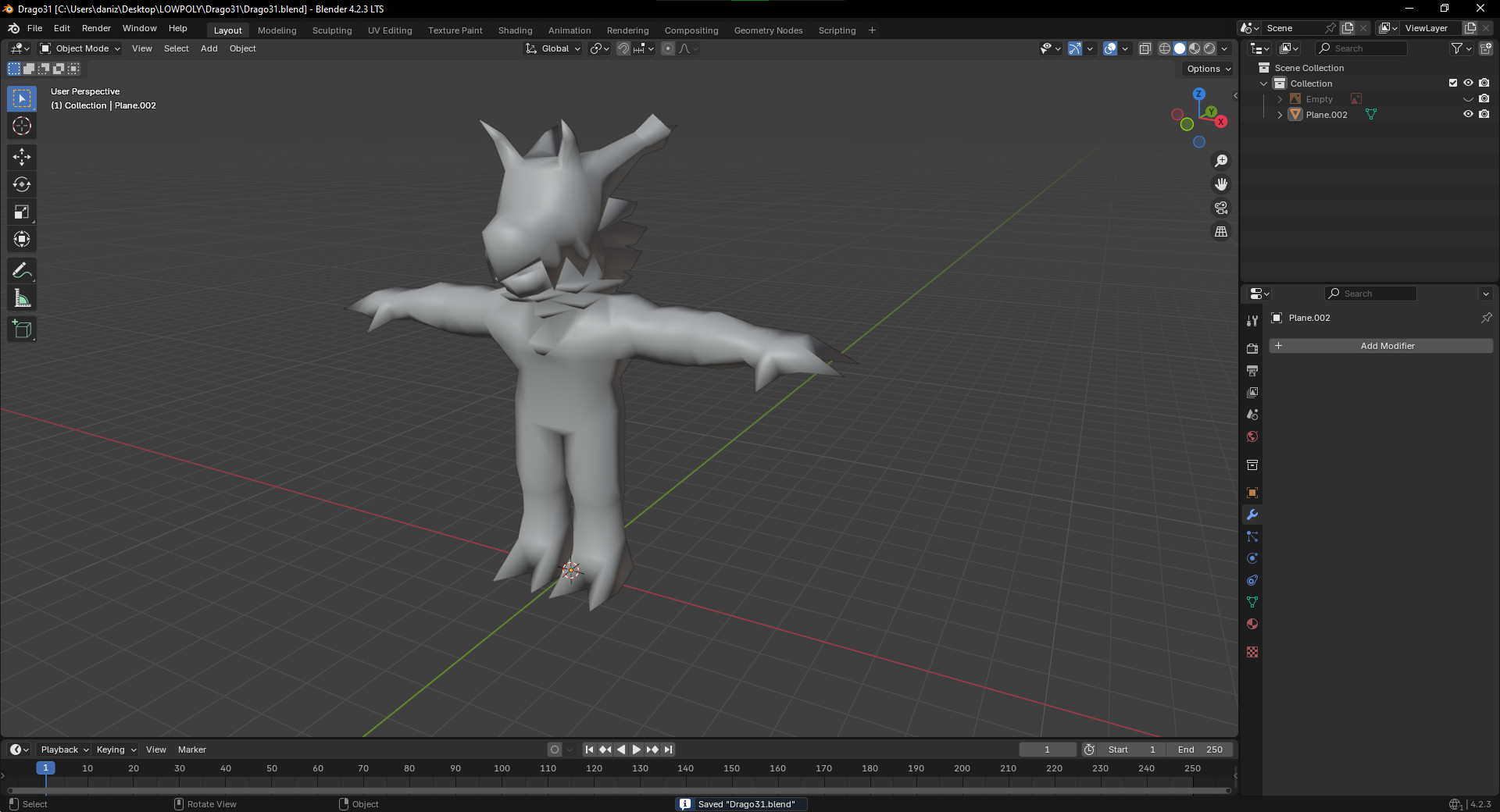Toggle show gizmo button
Image resolution: width=1500 pixels, height=812 pixels.
click(x=1075, y=48)
